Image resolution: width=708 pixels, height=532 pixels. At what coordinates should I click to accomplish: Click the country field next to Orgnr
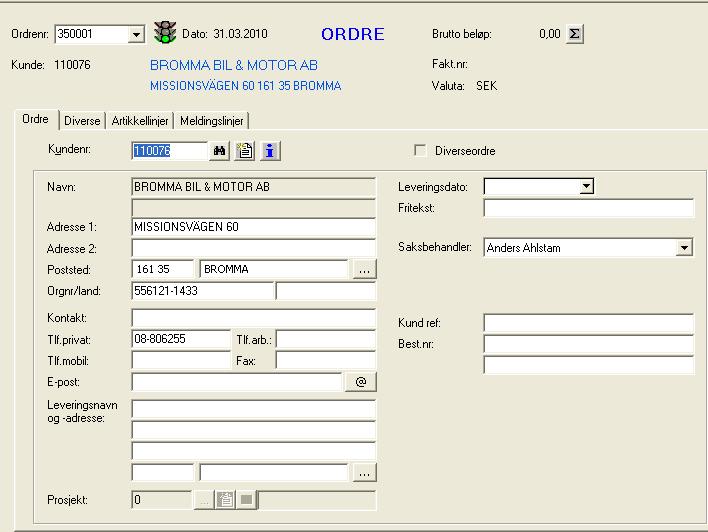click(326, 291)
